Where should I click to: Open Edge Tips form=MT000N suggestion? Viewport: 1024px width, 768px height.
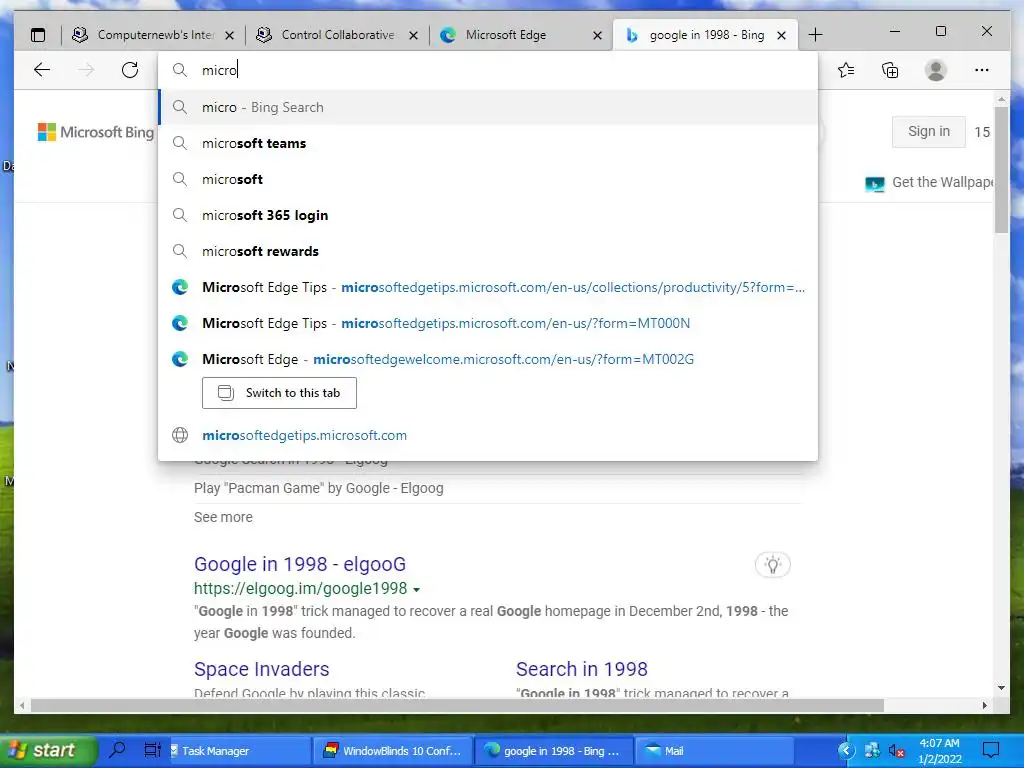coord(488,323)
